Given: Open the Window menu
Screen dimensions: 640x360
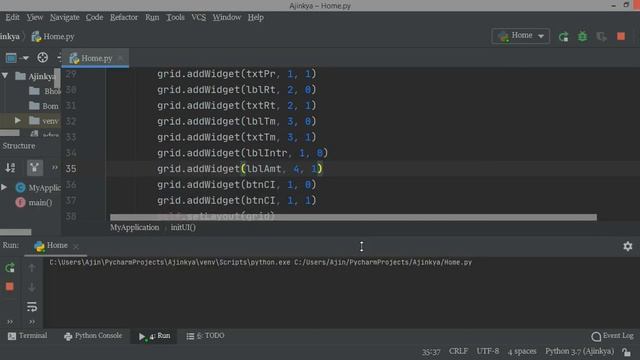Looking at the screenshot, I should click(227, 17).
